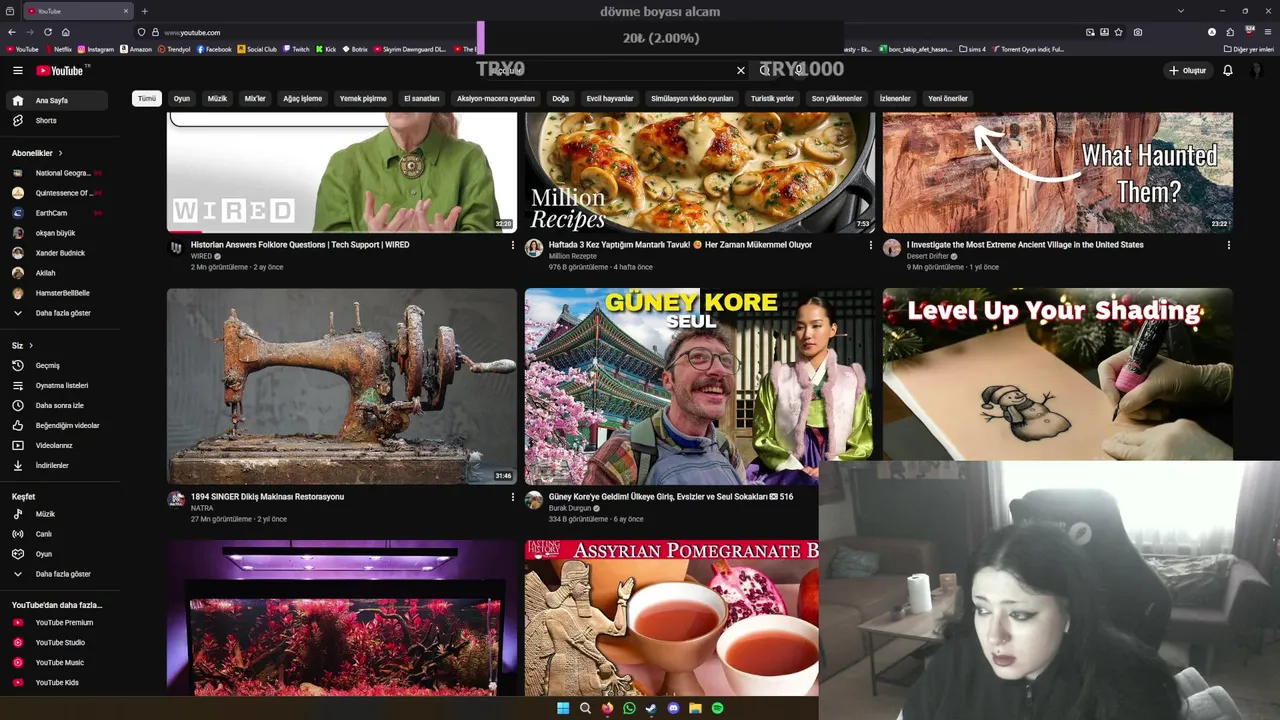1280x720 pixels.
Task: Select the Ağaç işleme filter chip
Action: (302, 98)
